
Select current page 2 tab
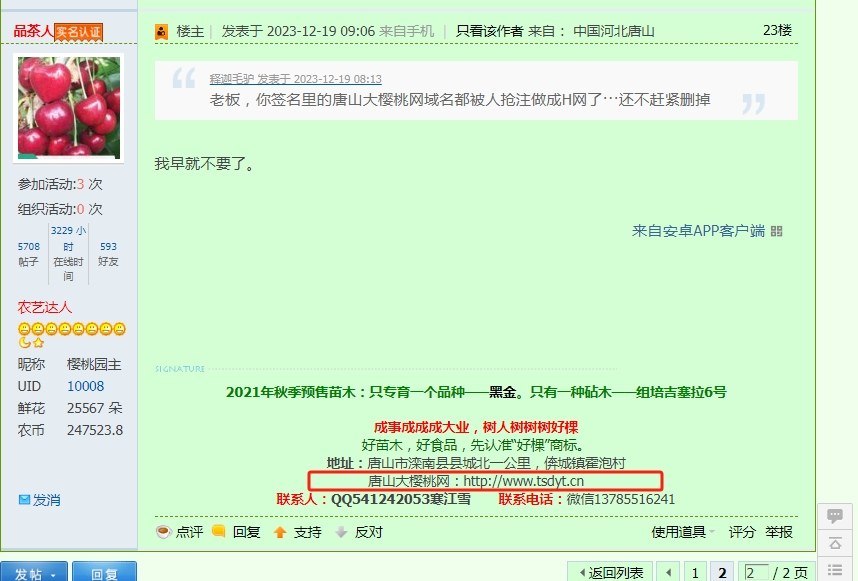click(722, 573)
